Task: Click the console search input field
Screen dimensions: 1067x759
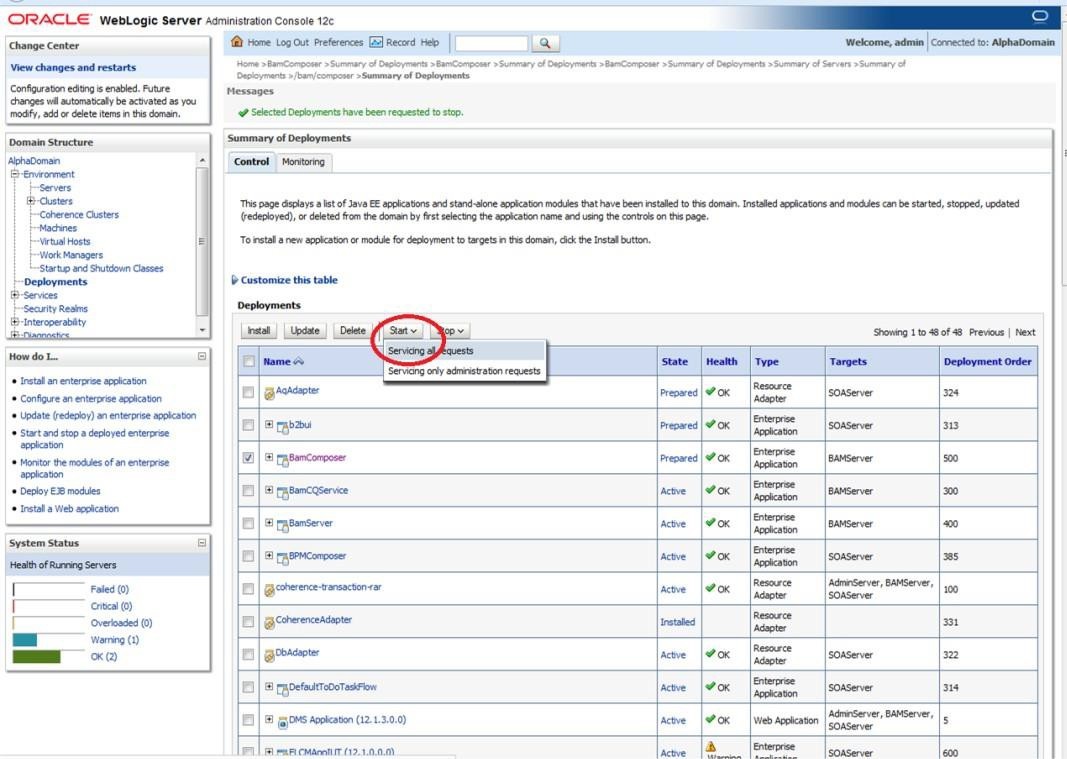Action: tap(491, 43)
